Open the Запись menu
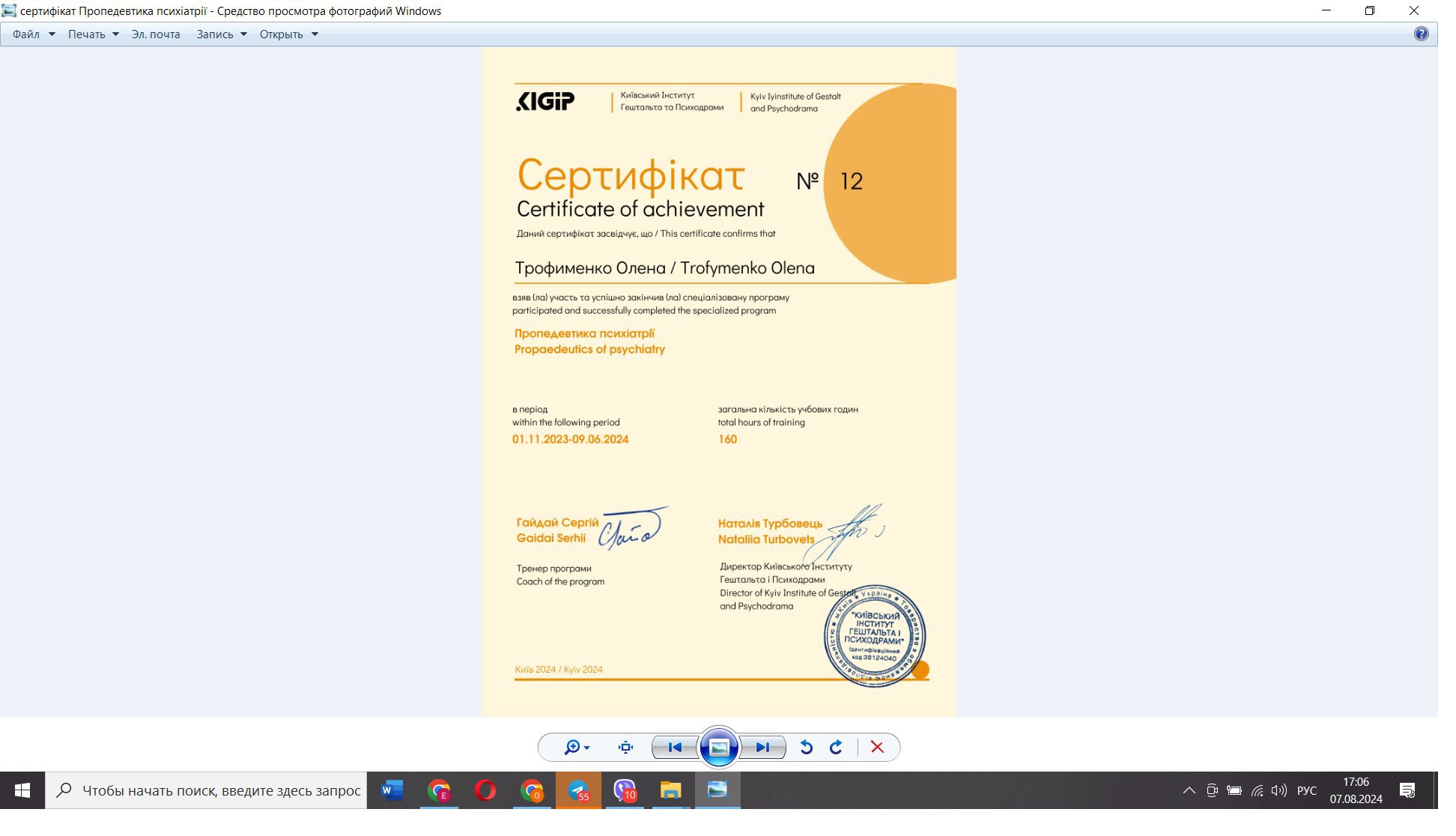Viewport: 1456px width, 836px height. pos(221,34)
